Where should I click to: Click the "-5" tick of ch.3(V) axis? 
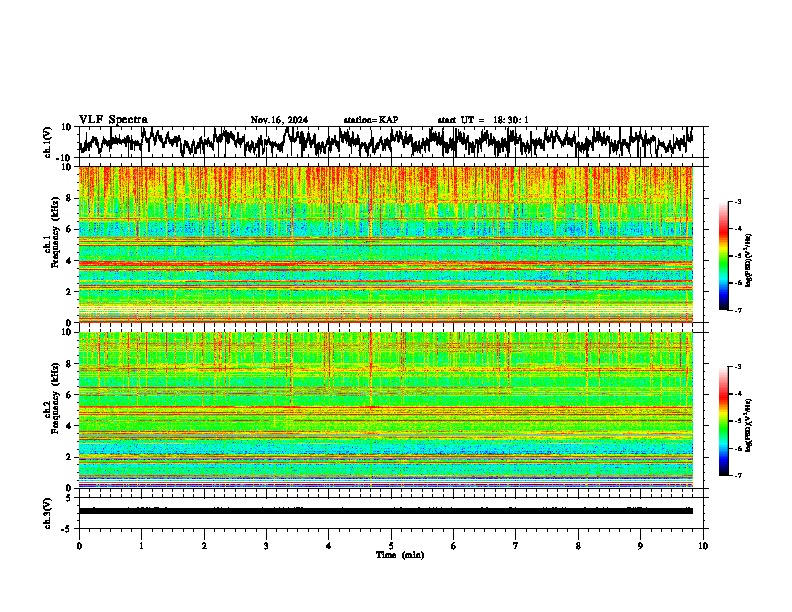(x=68, y=529)
